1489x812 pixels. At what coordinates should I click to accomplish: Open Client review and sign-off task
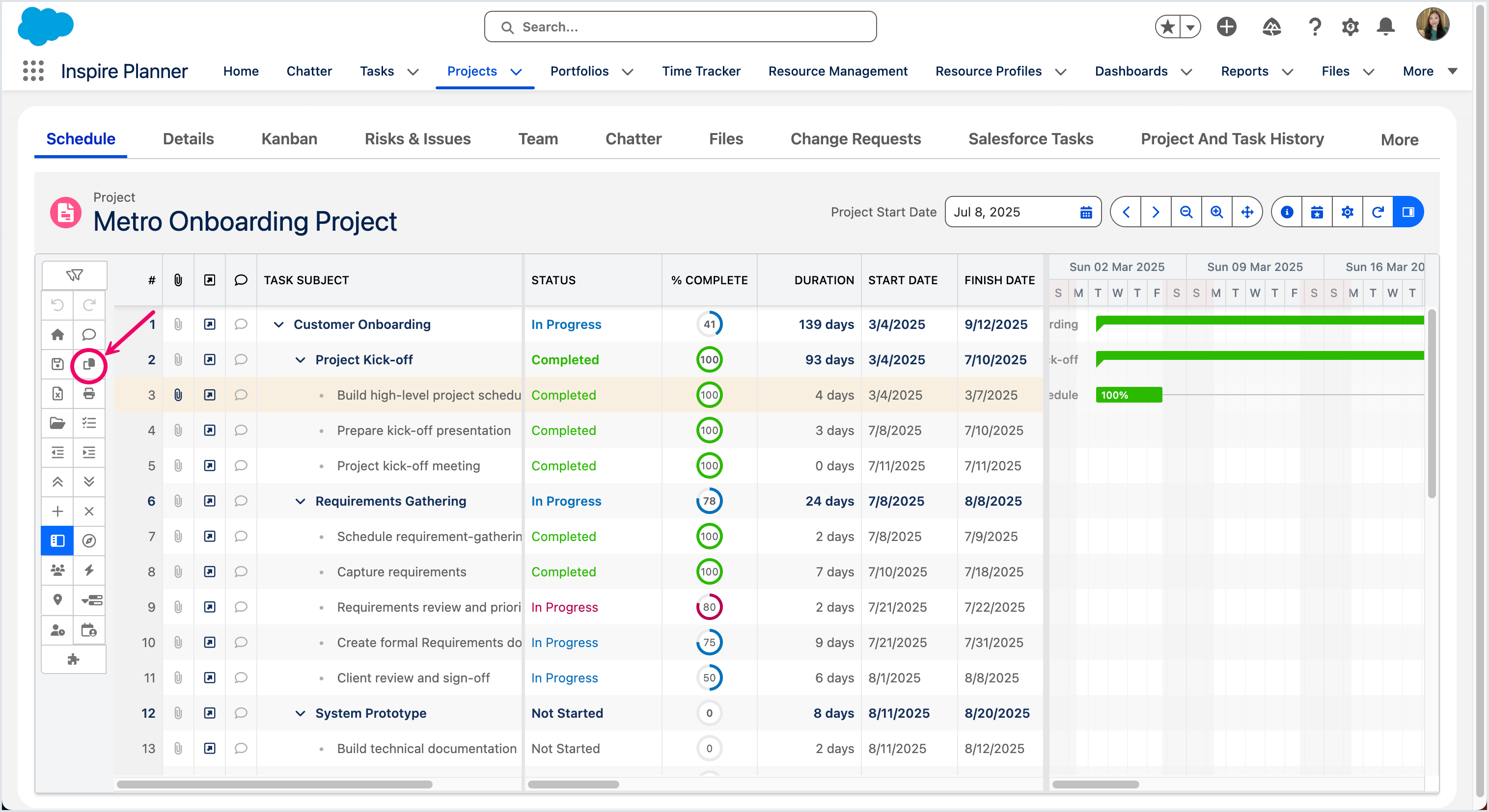pos(414,678)
